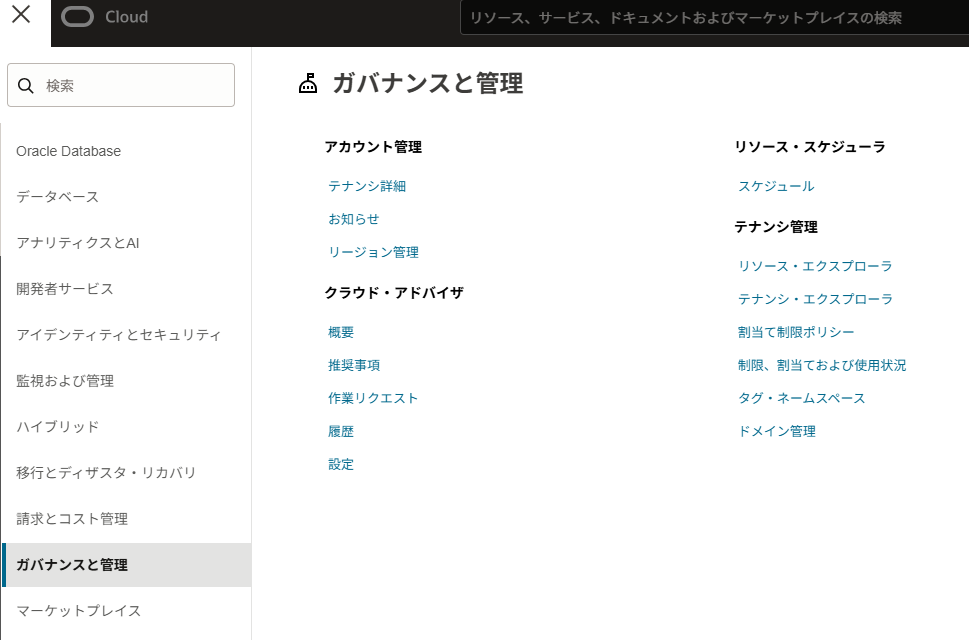The image size is (969, 640).
Task: Open 請求とコスト管理 menu category
Action: click(72, 519)
